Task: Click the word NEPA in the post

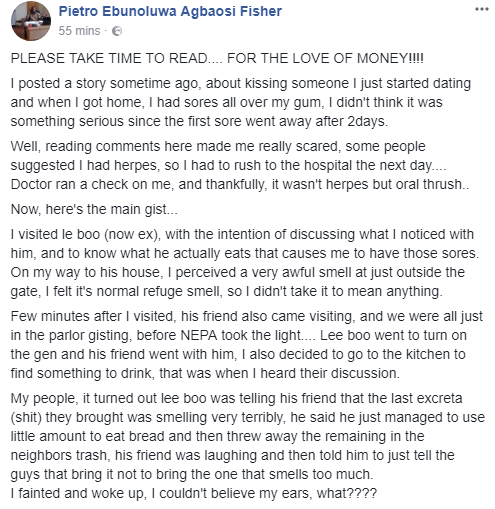Action: [199, 335]
